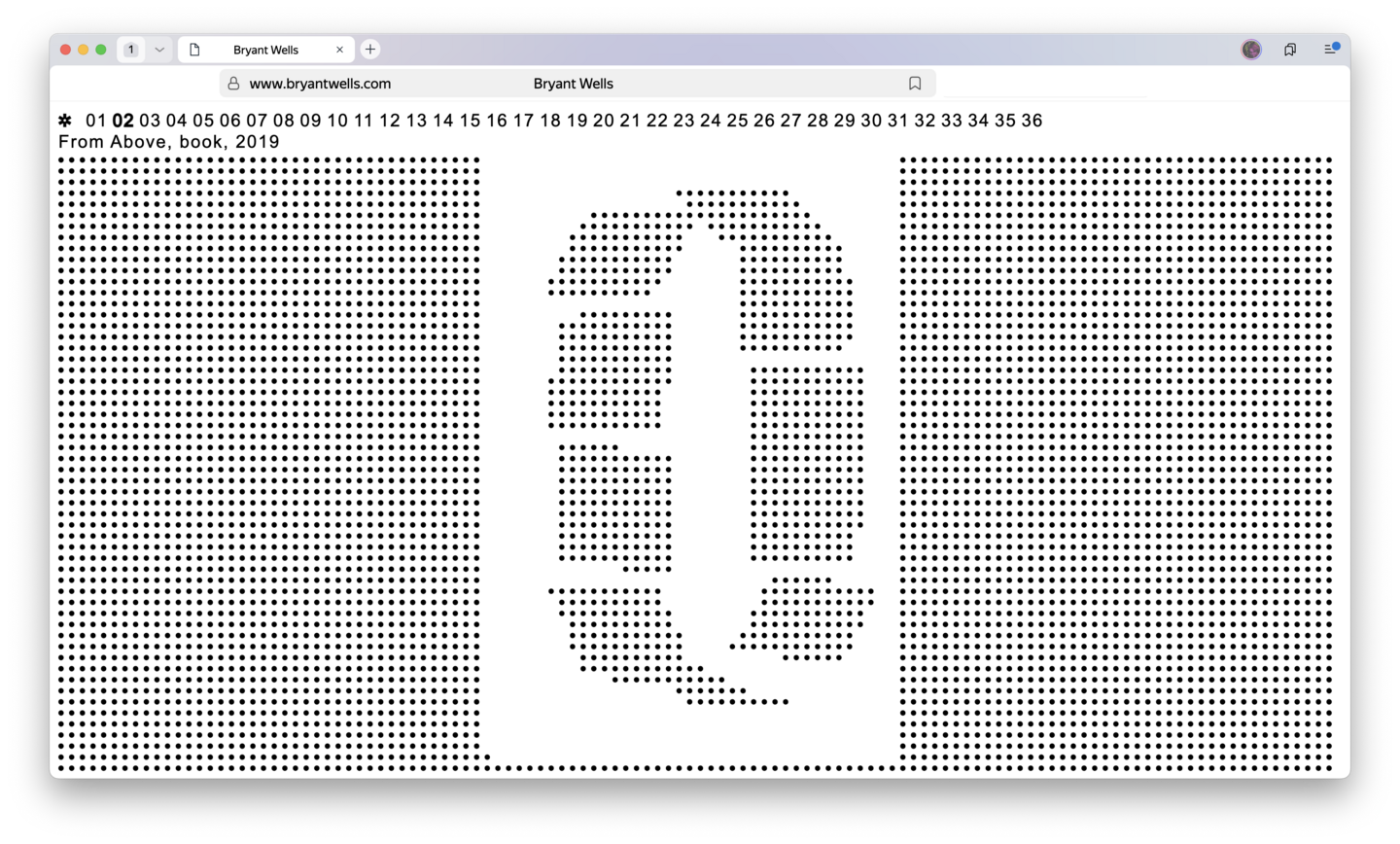Viewport: 1400px width, 844px height.
Task: Jump to project 22
Action: pos(657,121)
